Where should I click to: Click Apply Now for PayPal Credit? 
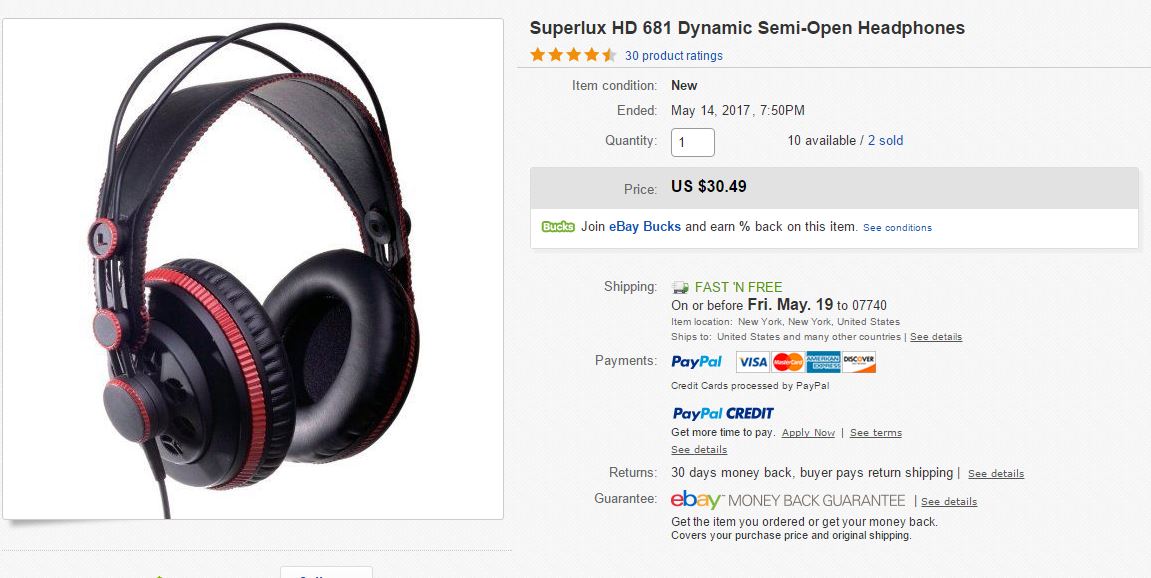(x=808, y=433)
